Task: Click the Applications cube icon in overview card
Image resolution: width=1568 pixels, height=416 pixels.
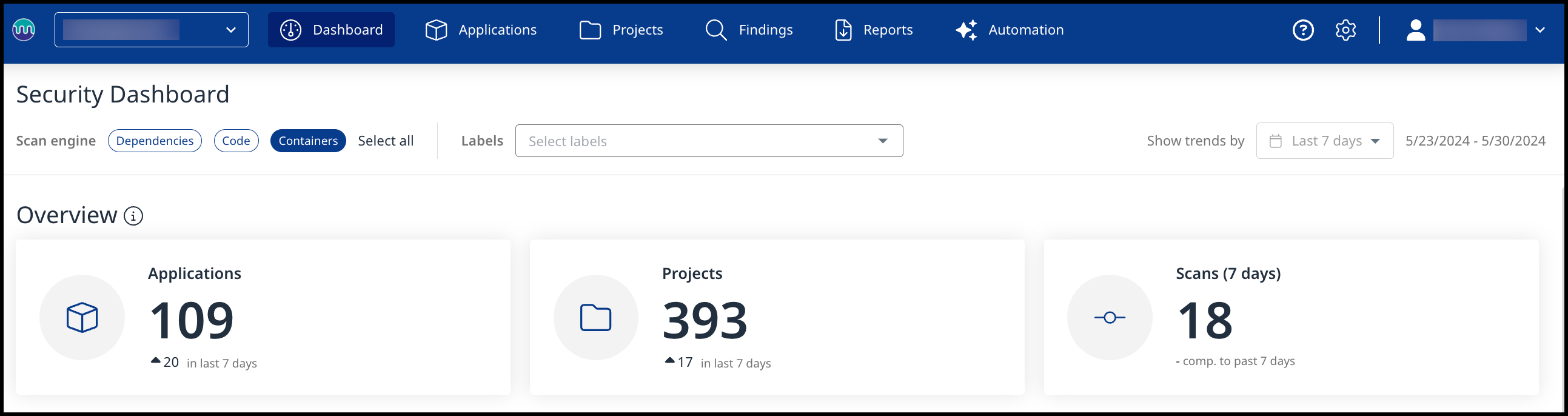Action: click(82, 317)
